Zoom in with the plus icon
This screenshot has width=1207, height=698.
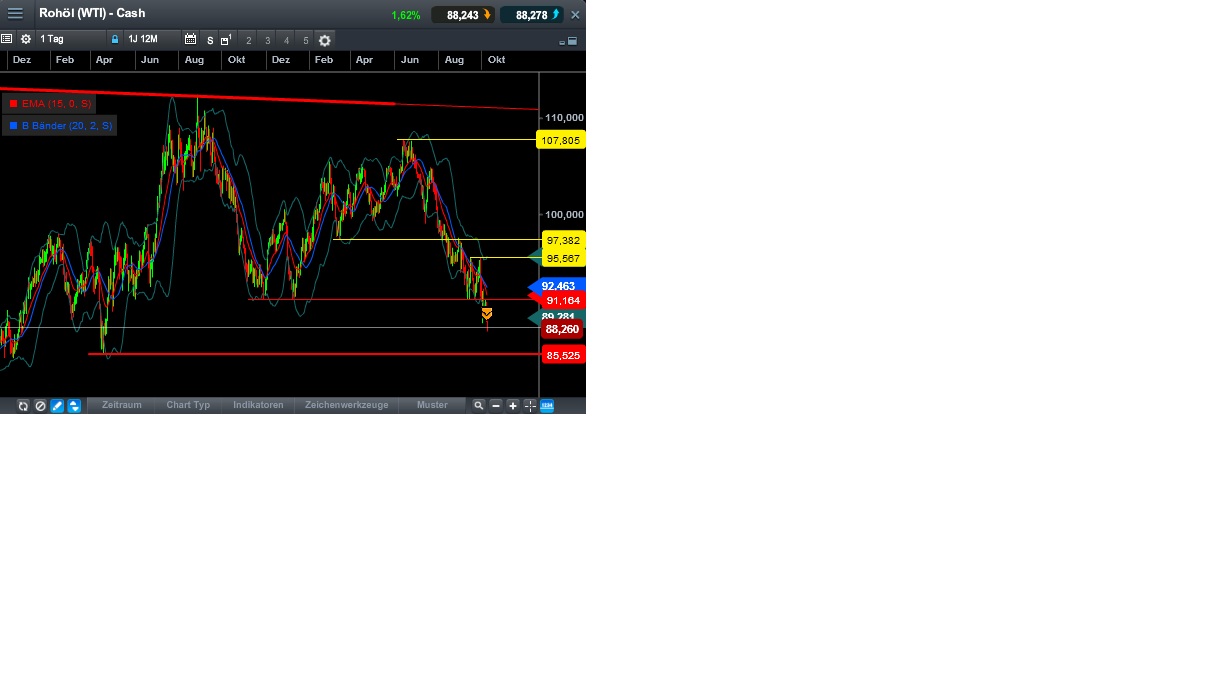pyautogui.click(x=512, y=405)
